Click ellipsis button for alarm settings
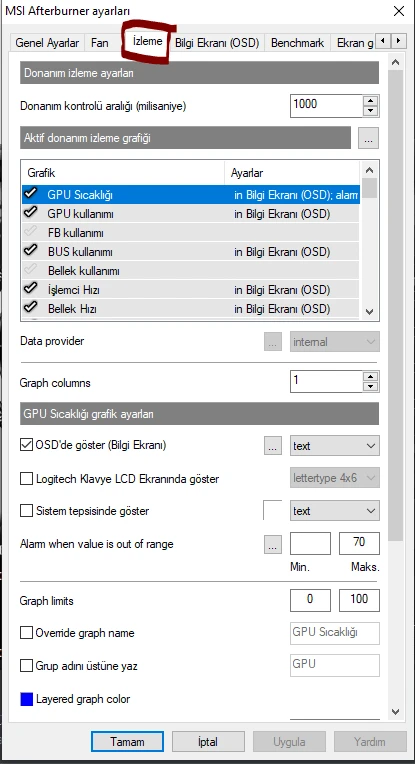The width and height of the screenshot is (415, 764). [273, 544]
